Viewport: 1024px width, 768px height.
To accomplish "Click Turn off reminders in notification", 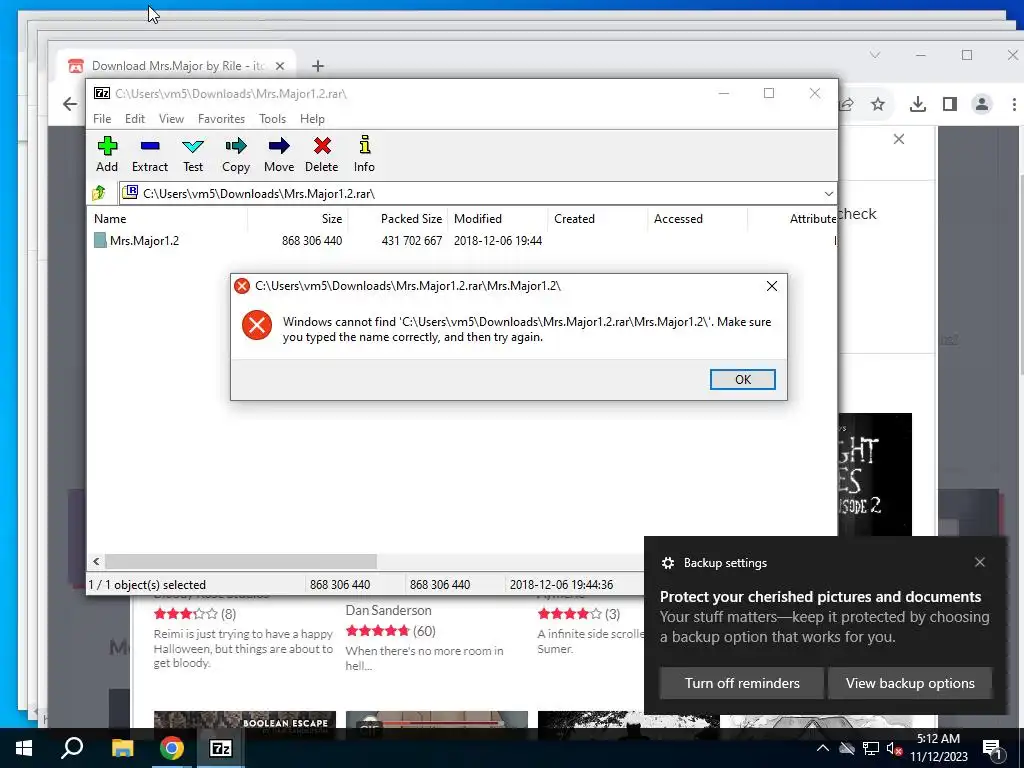I will click(x=742, y=683).
